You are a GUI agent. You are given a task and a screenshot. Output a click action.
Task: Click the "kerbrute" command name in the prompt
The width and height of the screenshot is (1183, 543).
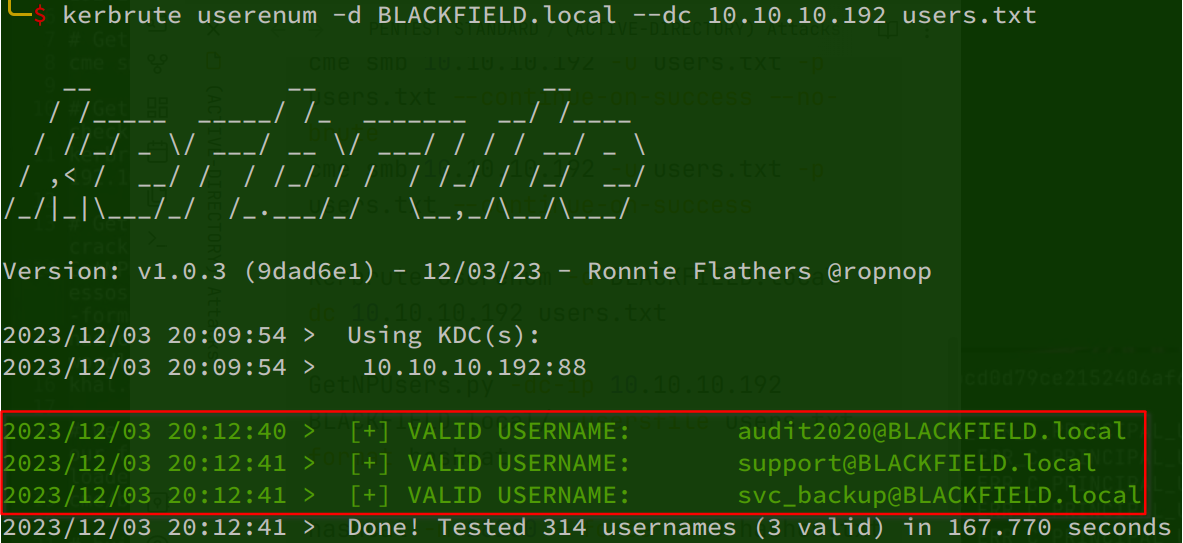[122, 16]
